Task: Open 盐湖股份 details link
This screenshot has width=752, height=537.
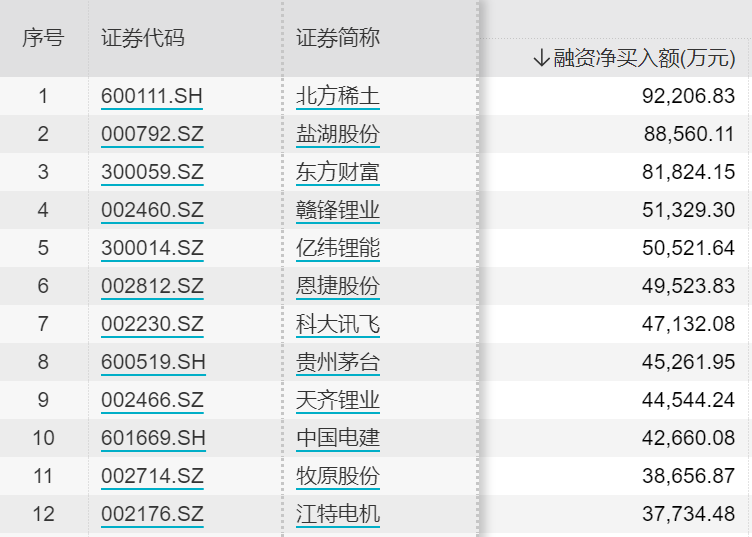Action: click(338, 135)
